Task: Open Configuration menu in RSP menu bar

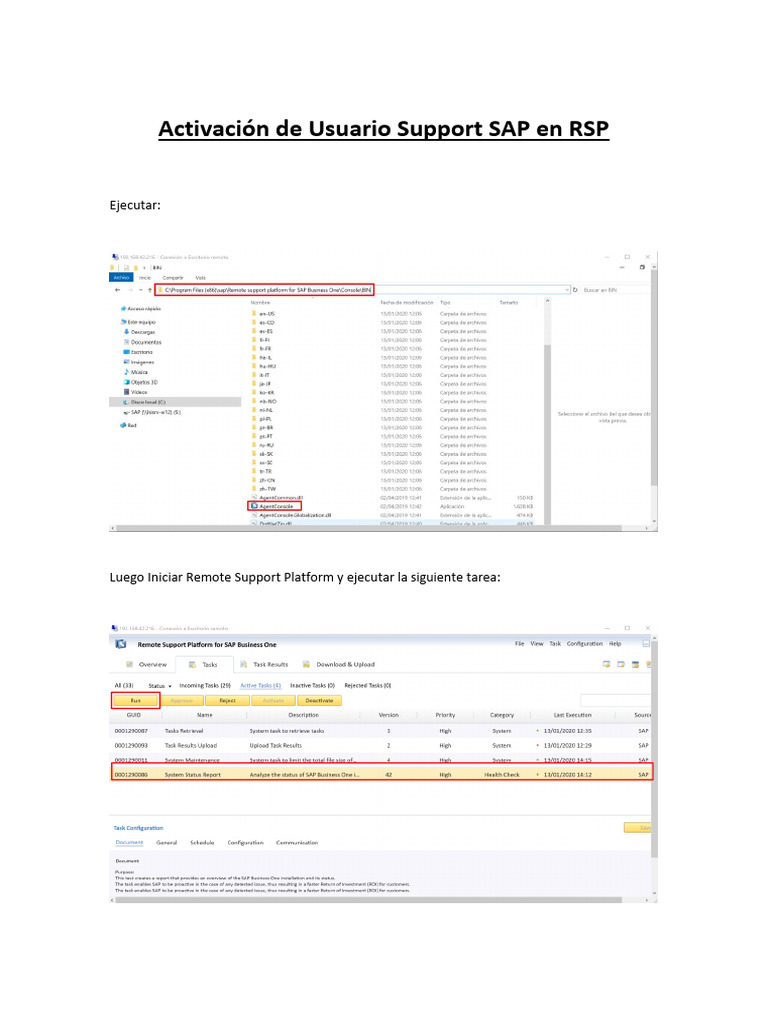Action: click(x=584, y=644)
